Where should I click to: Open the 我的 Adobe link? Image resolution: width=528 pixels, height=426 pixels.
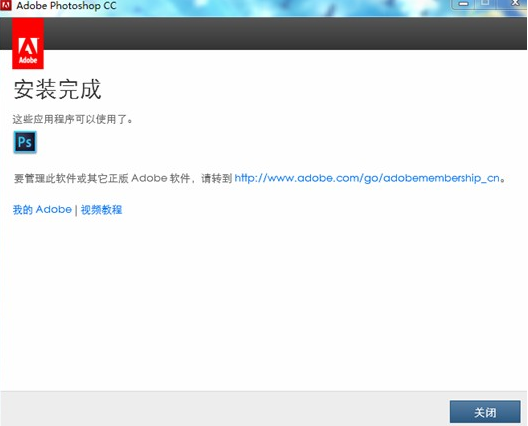coord(42,210)
